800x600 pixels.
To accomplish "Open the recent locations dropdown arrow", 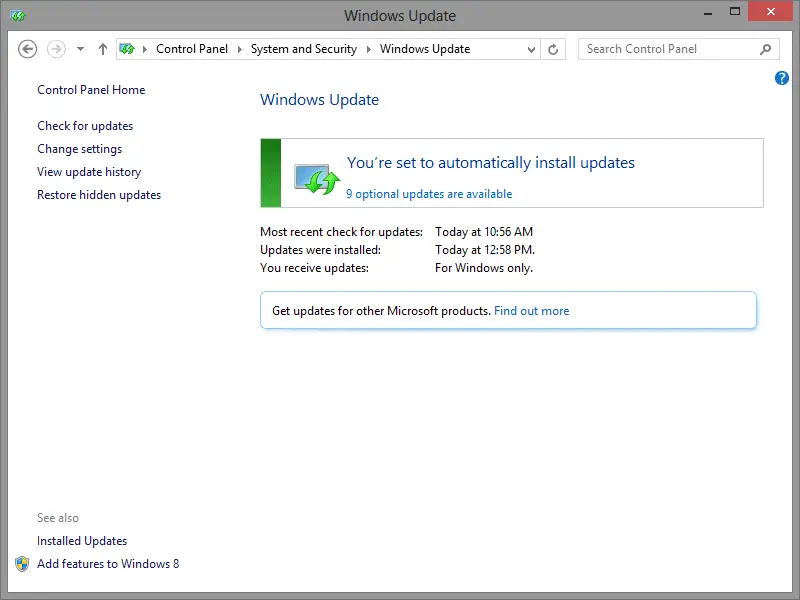I will 80,49.
